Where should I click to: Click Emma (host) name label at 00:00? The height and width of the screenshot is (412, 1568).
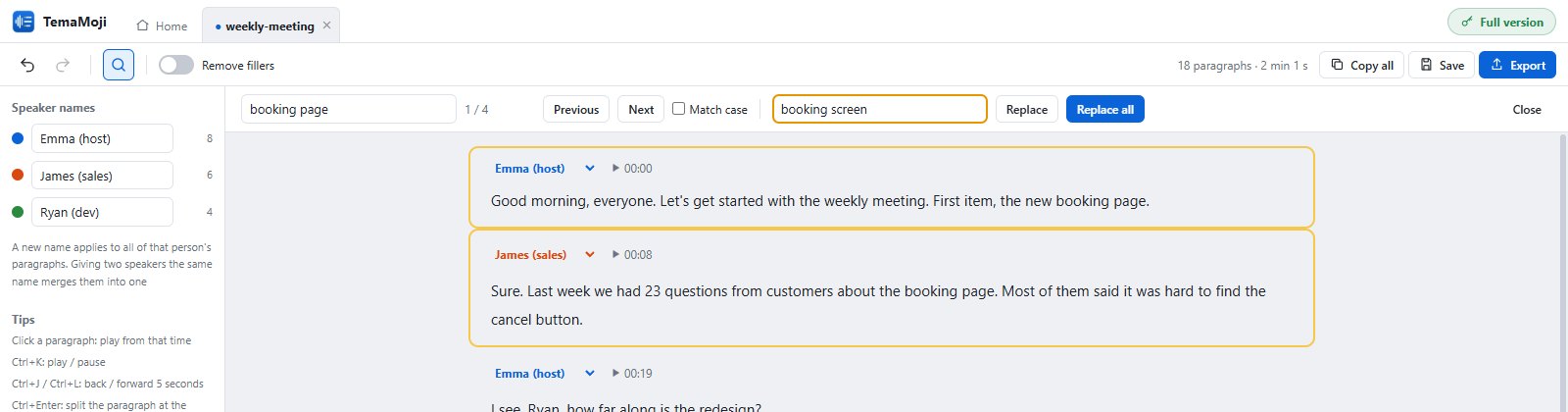click(x=529, y=168)
